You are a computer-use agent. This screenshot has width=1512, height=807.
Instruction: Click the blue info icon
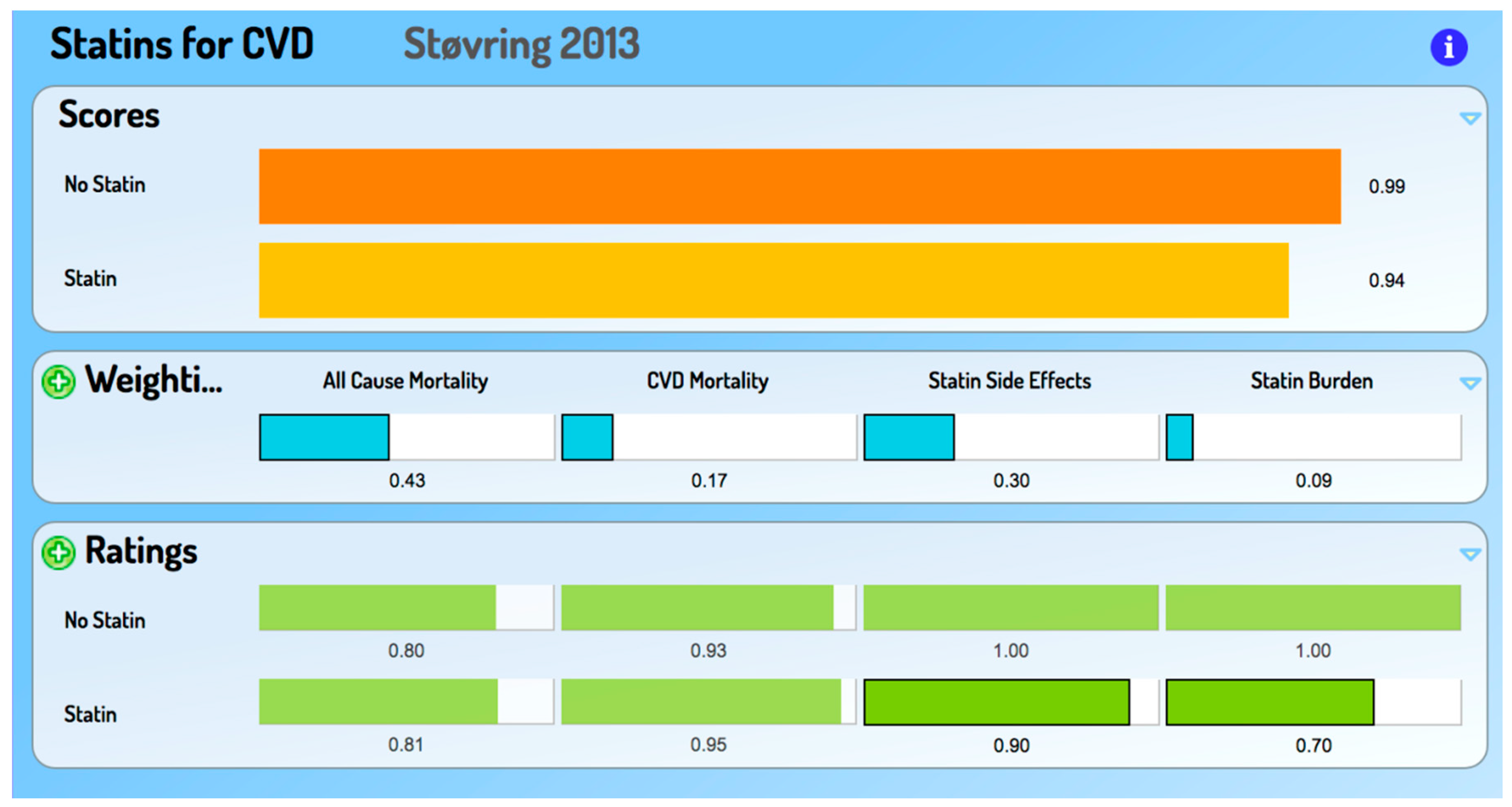(x=1448, y=47)
